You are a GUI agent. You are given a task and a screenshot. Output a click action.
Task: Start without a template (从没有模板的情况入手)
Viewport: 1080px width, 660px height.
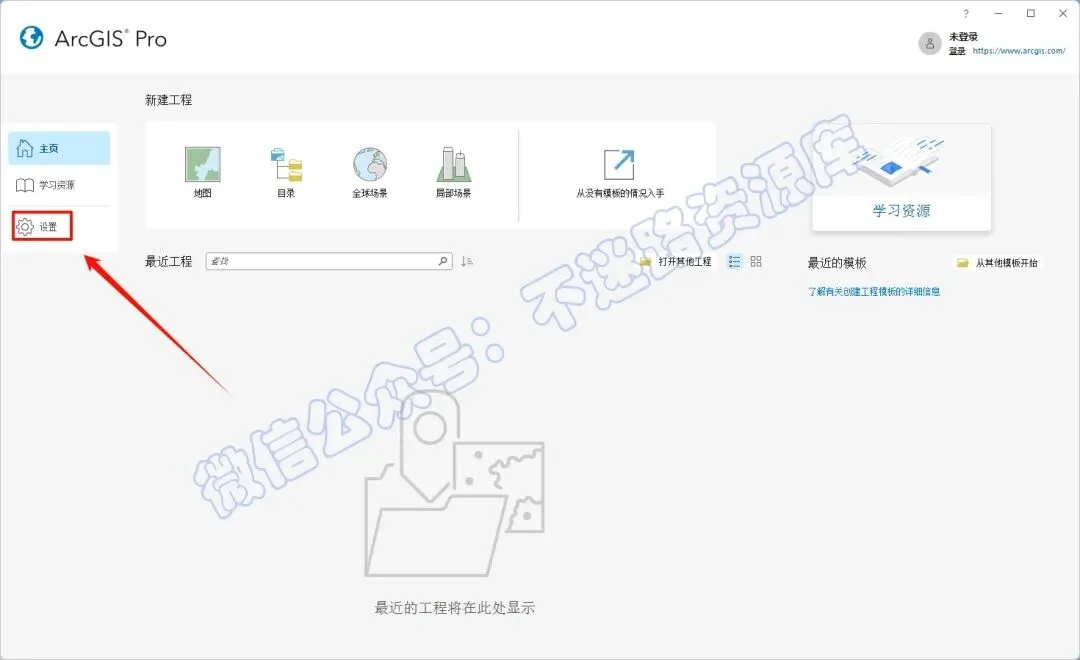[x=620, y=174]
